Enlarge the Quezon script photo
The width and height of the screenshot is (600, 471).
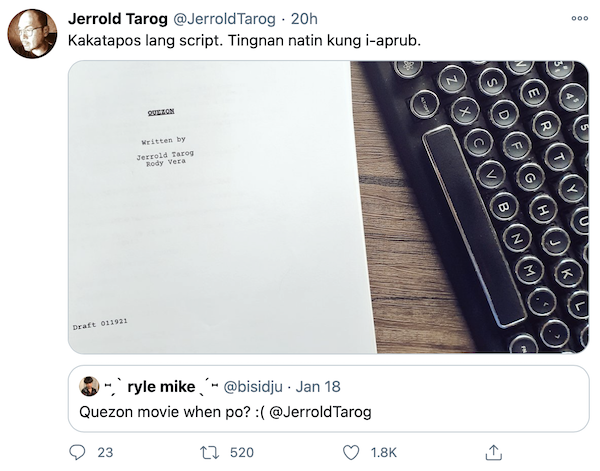(x=328, y=207)
